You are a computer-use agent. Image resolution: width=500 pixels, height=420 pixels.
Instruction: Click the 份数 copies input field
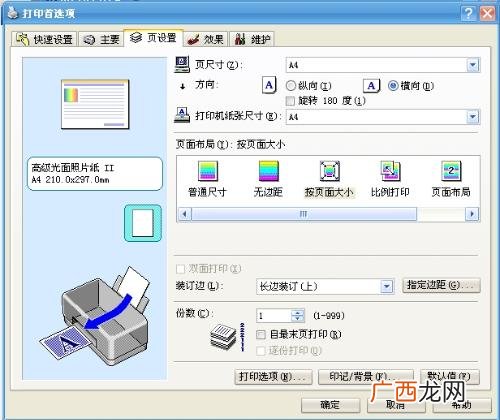[x=274, y=315]
